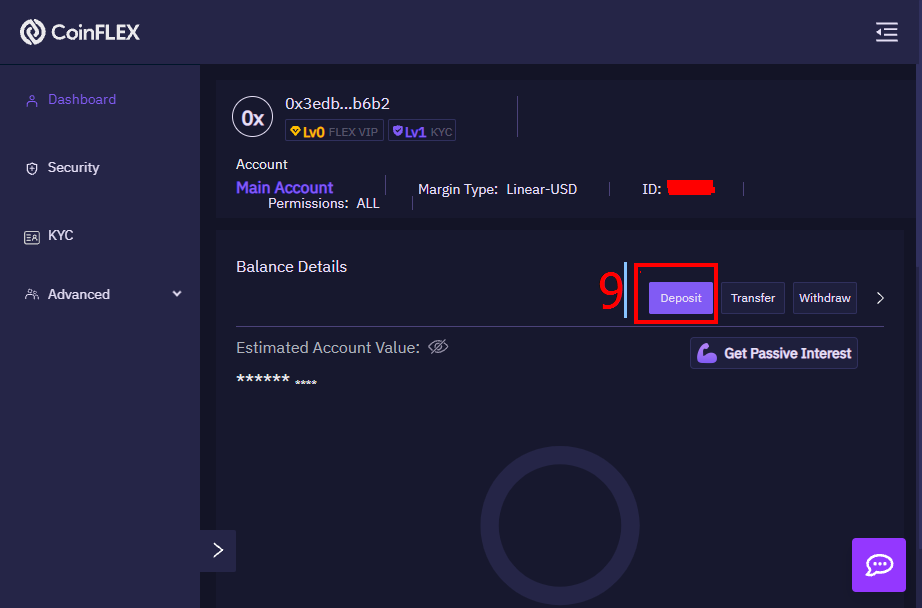The width and height of the screenshot is (922, 608).
Task: Click the balance donut chart
Action: pyautogui.click(x=560, y=526)
